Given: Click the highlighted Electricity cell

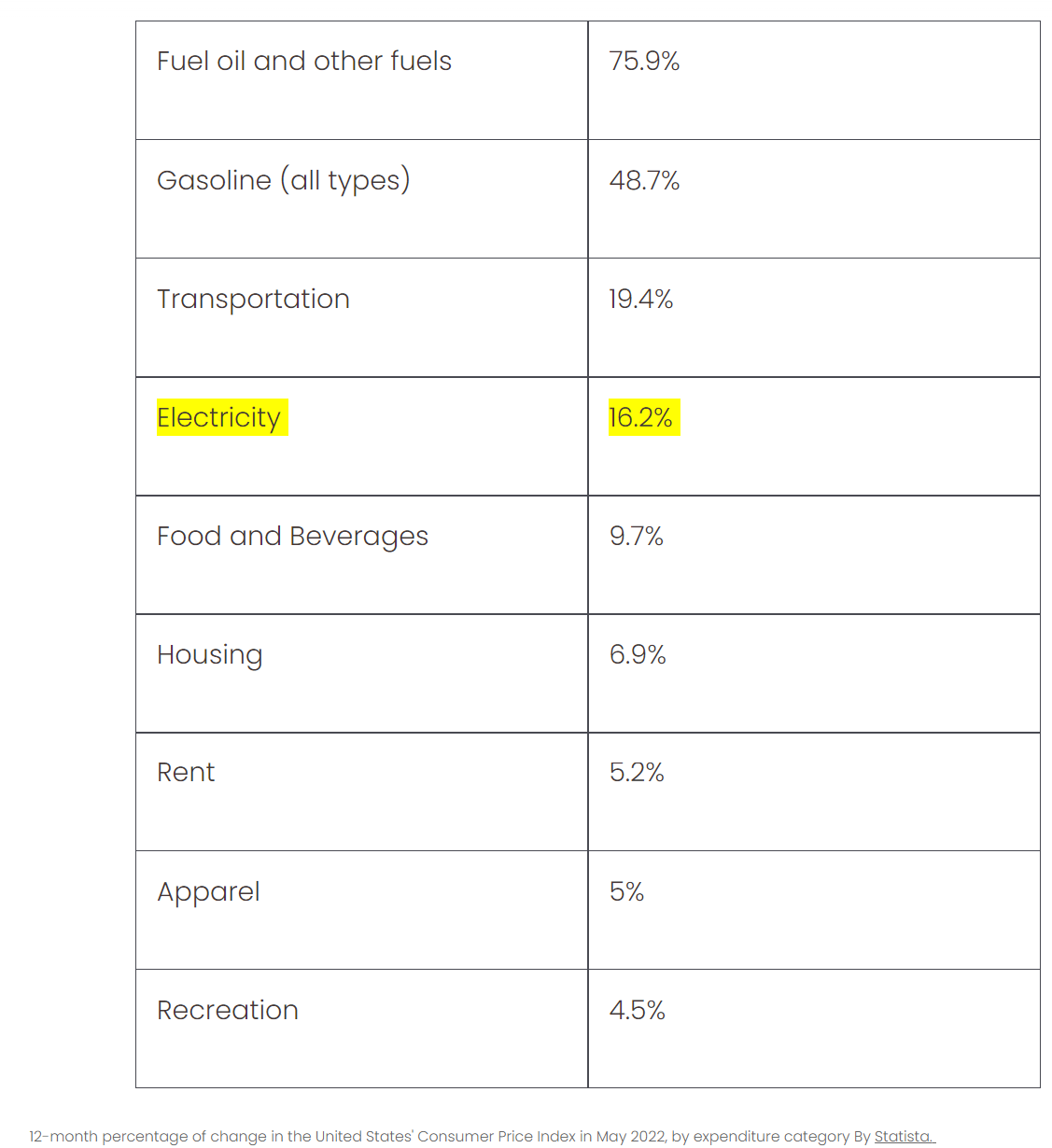Looking at the screenshot, I should [219, 417].
